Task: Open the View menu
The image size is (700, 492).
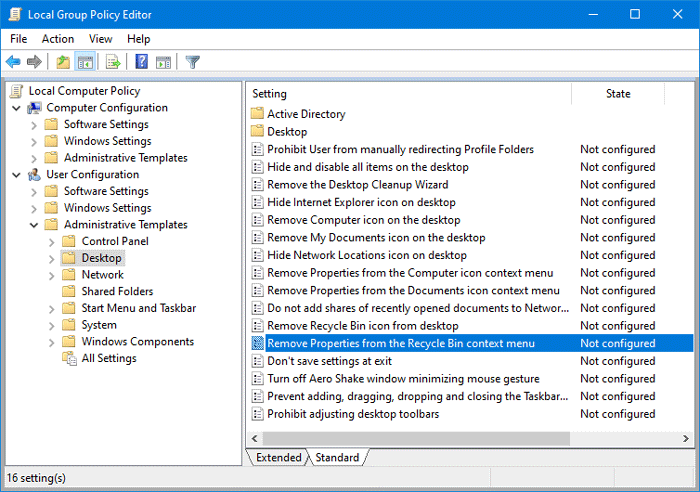Action: 100,39
